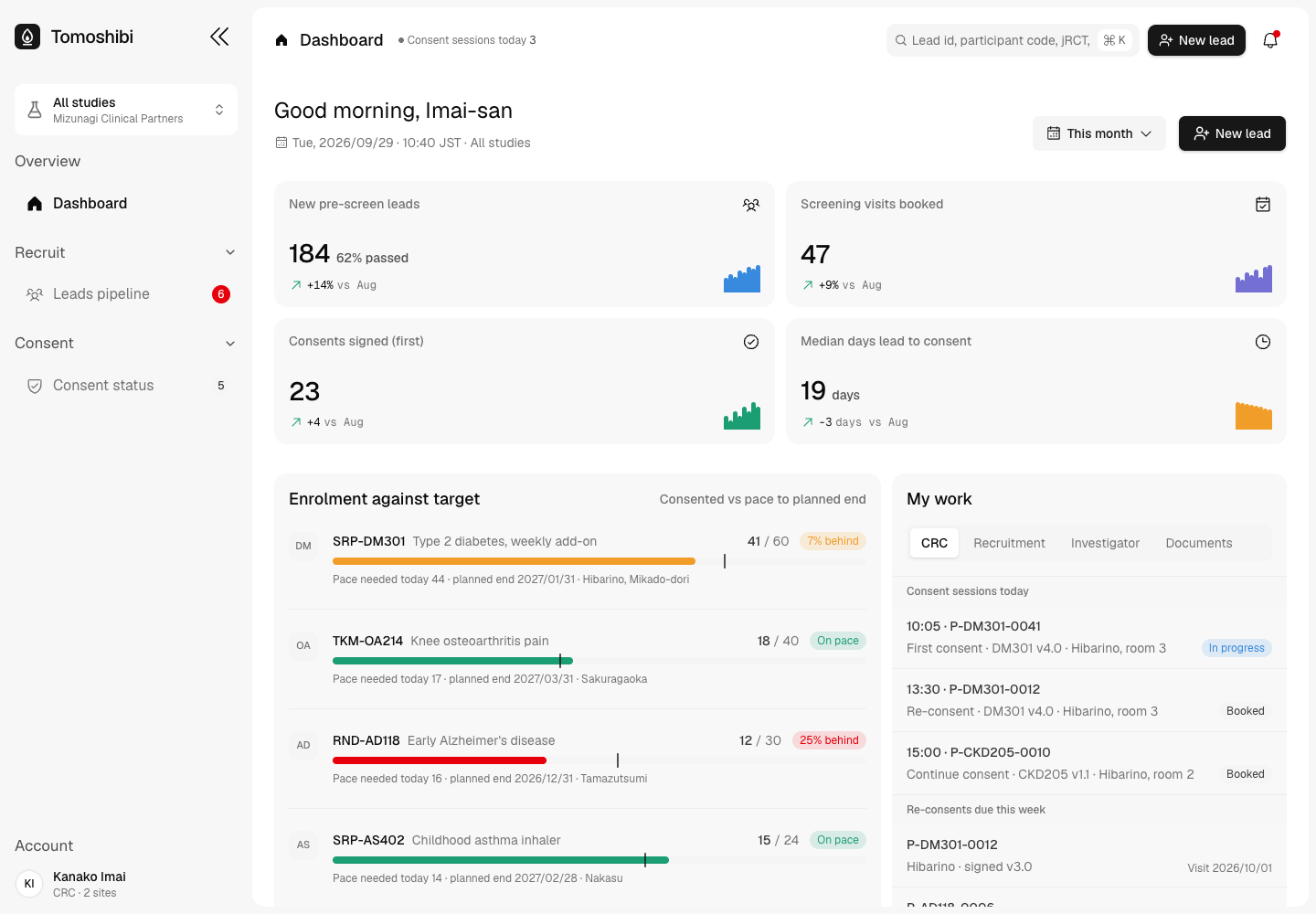
Task: Open notifications bell
Action: click(1270, 40)
